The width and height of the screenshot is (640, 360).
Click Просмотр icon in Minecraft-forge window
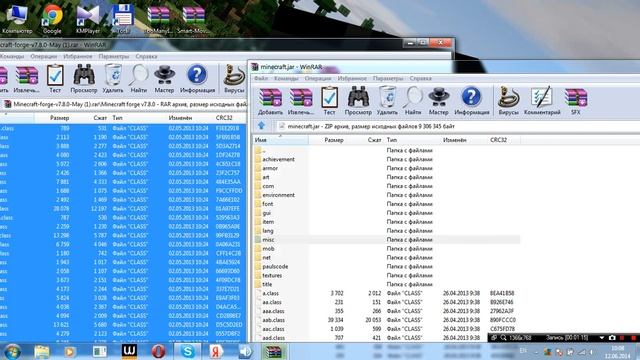point(84,79)
